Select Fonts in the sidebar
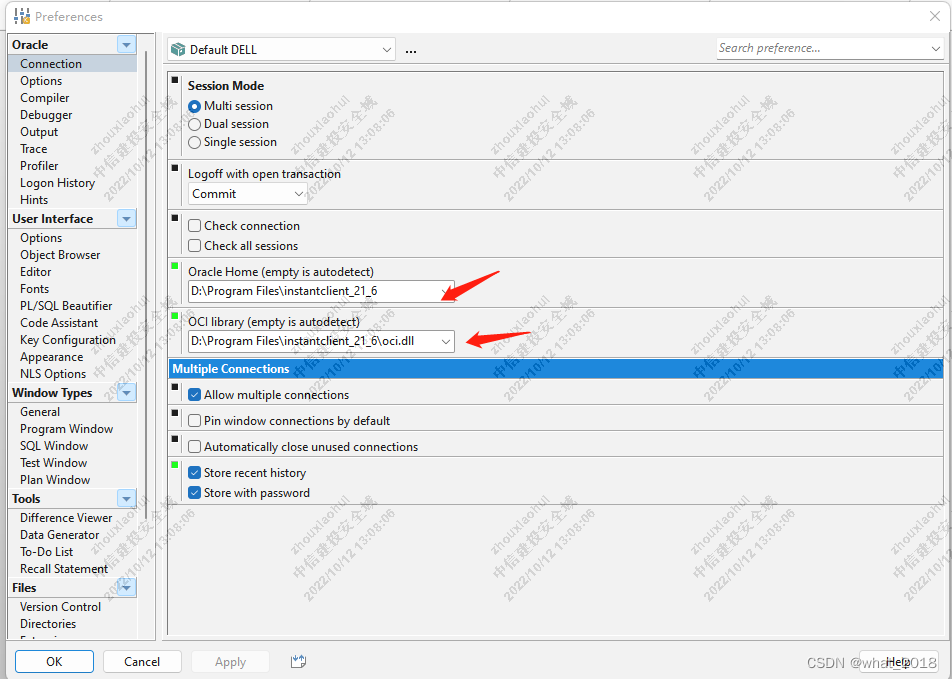 (34, 288)
